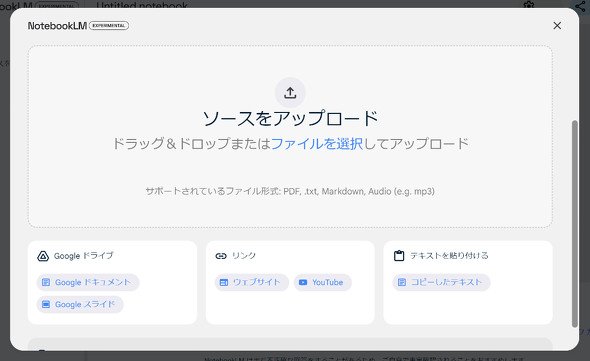
Task: Click the dialog's vertical scrollbar
Action: pyautogui.click(x=574, y=224)
